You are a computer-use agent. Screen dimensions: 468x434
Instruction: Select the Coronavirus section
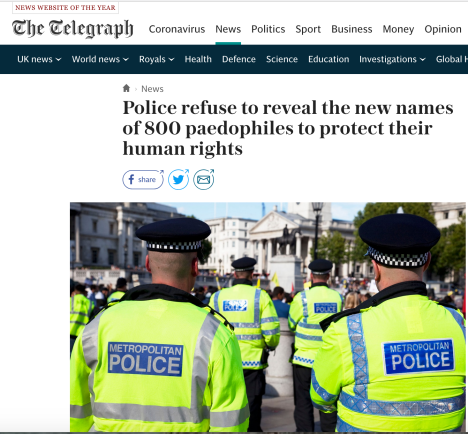[x=177, y=29]
